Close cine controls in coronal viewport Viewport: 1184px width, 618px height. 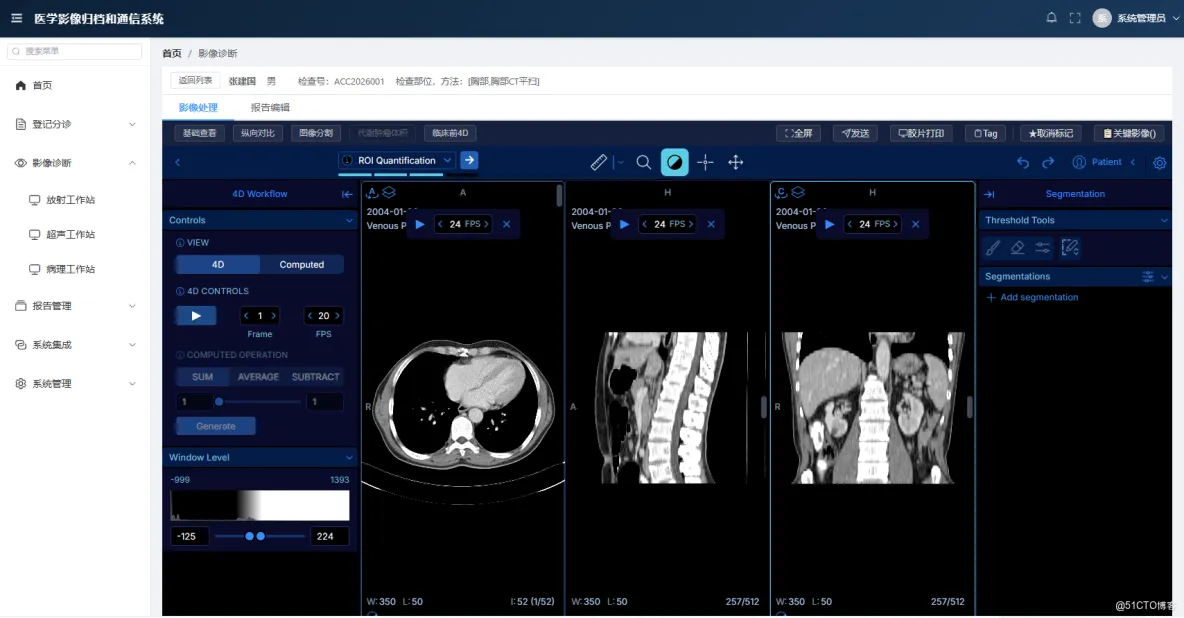pos(916,224)
